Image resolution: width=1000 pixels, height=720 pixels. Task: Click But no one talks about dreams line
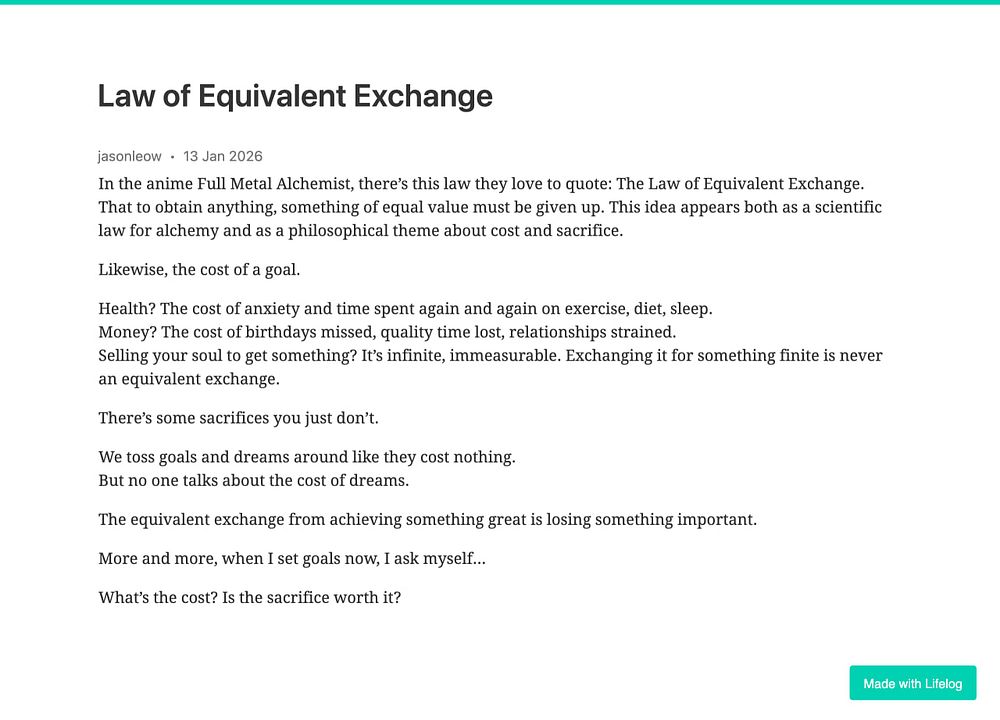(254, 481)
